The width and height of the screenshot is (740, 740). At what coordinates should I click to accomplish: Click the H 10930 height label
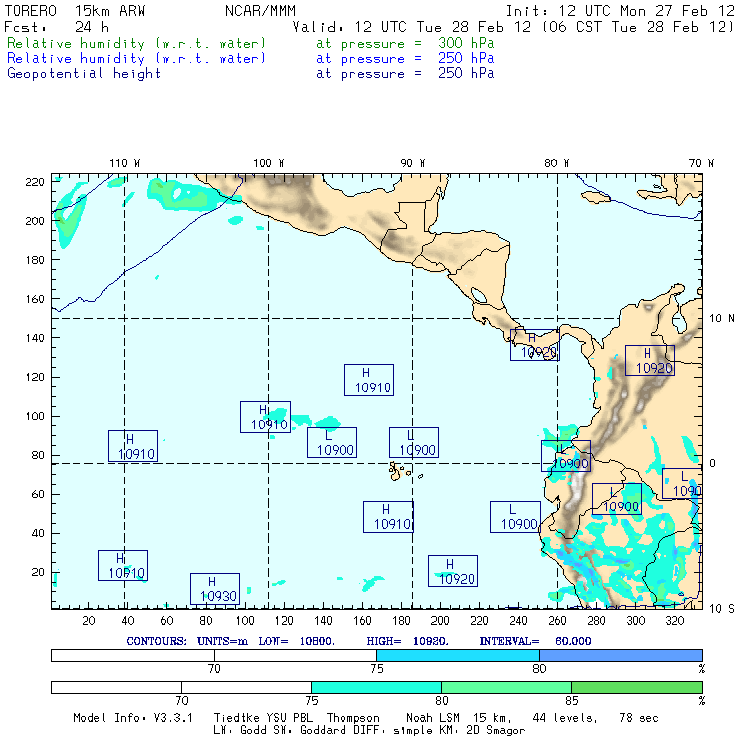coord(214,589)
